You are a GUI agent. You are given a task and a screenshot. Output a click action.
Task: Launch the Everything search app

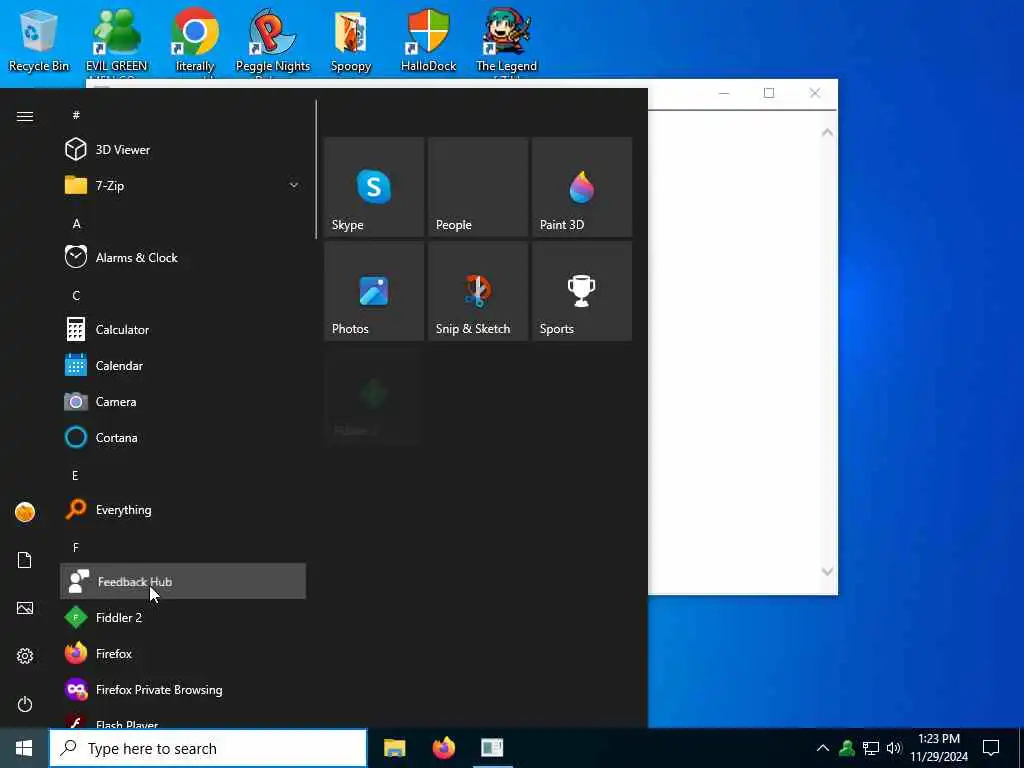tap(183, 509)
